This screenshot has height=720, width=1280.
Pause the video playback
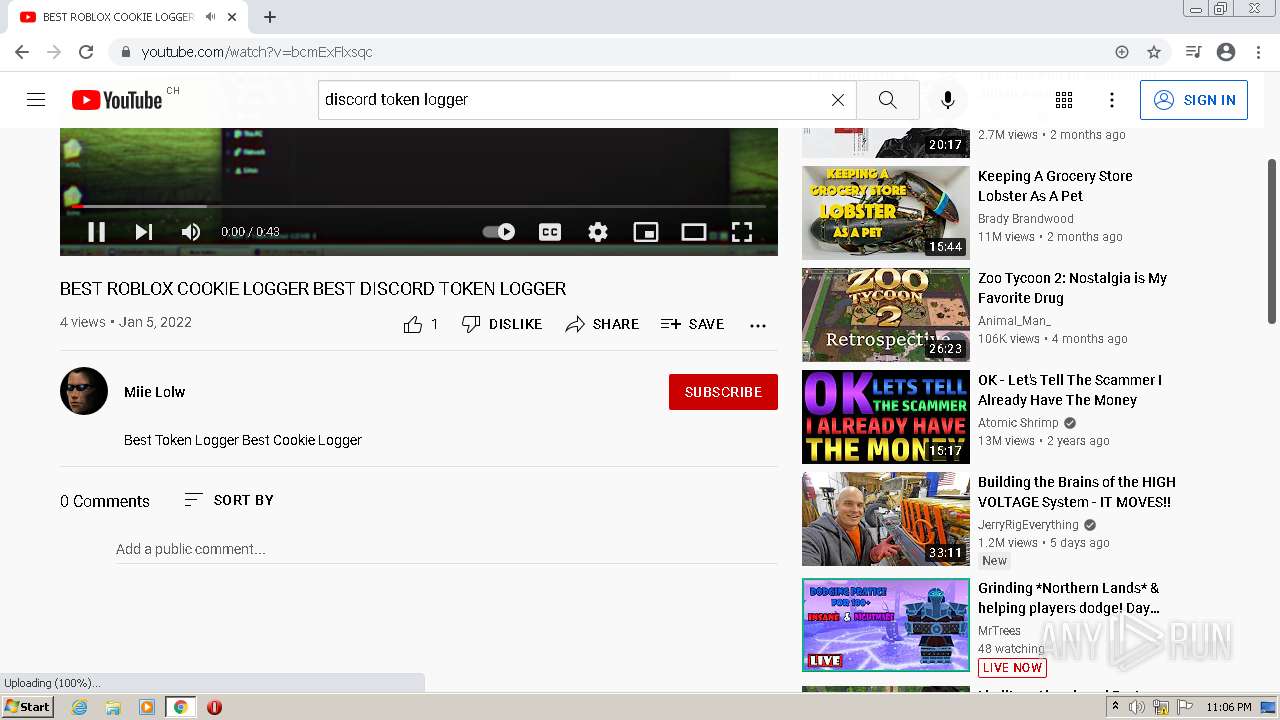tap(96, 232)
